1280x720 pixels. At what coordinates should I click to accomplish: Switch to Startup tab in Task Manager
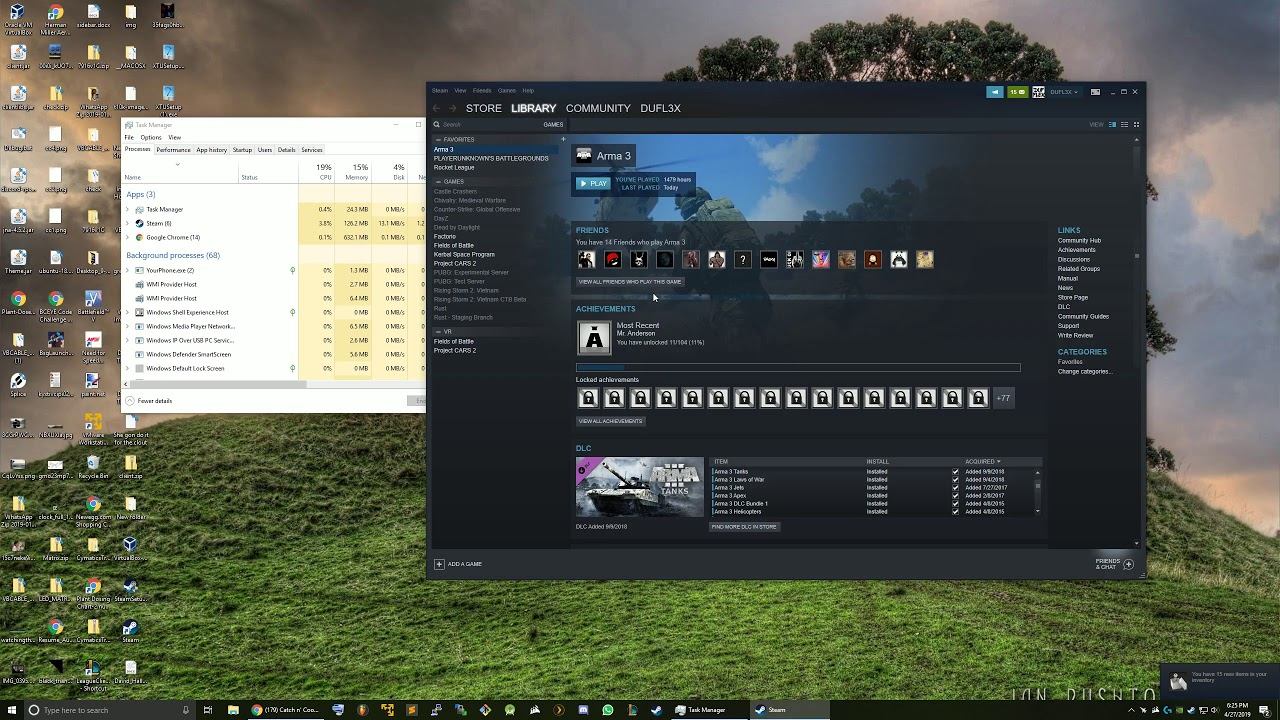pyautogui.click(x=242, y=150)
